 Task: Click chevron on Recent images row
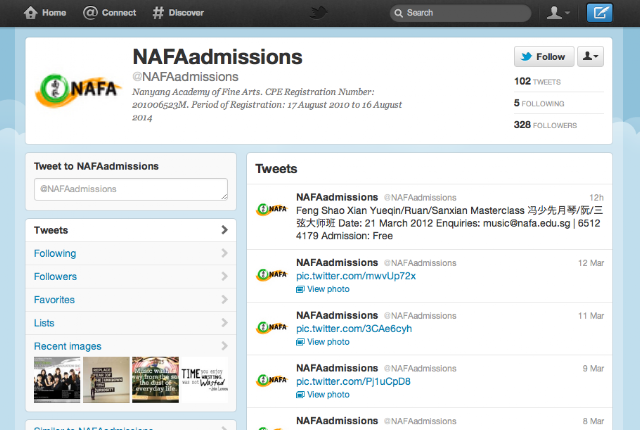tap(224, 346)
